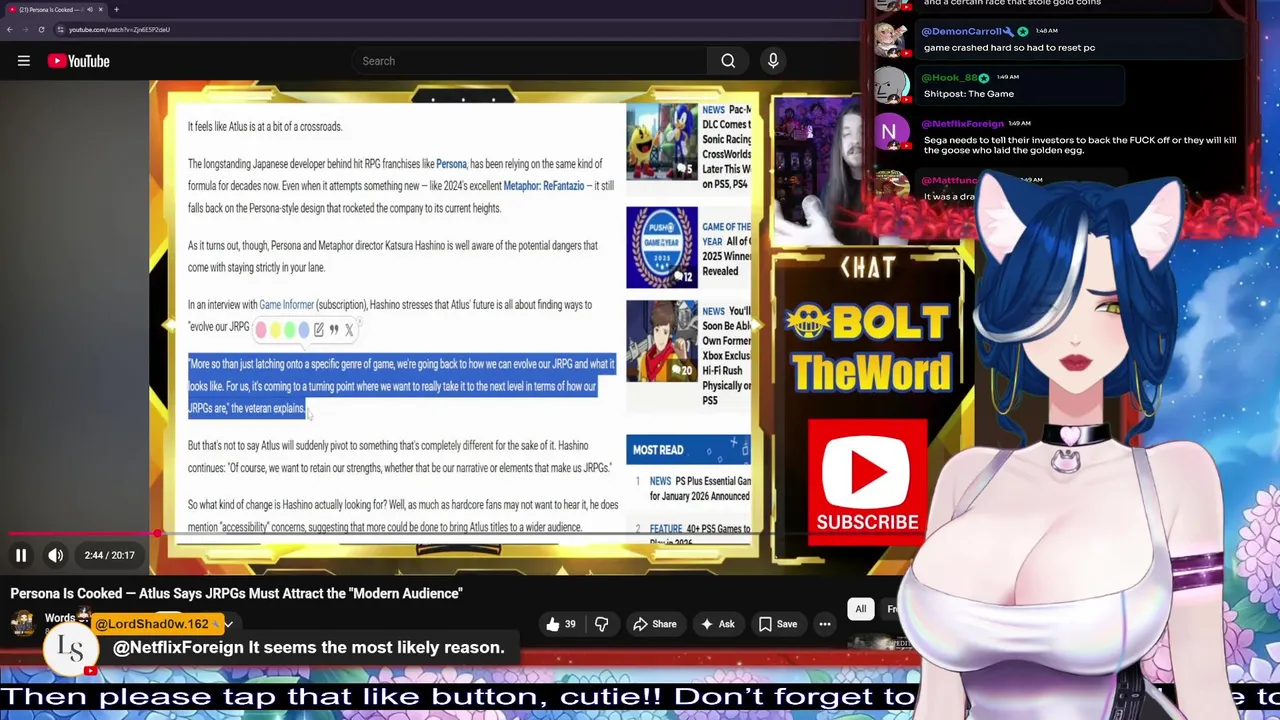This screenshot has width=1280, height=720.
Task: Open the Game Informer link
Action: [x=286, y=305]
